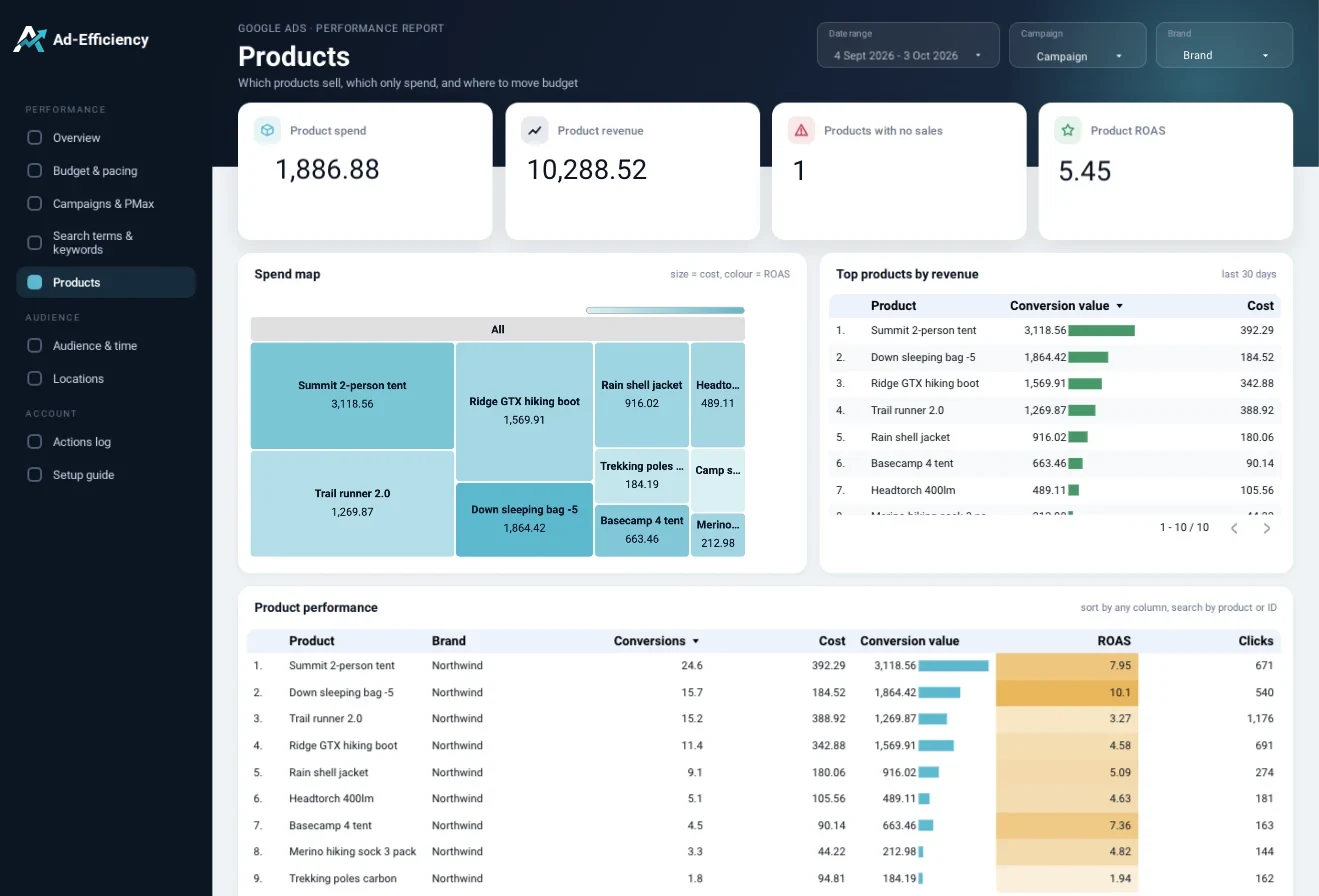Click the Budget & pacing sidebar icon
The width and height of the screenshot is (1319, 896).
point(35,171)
